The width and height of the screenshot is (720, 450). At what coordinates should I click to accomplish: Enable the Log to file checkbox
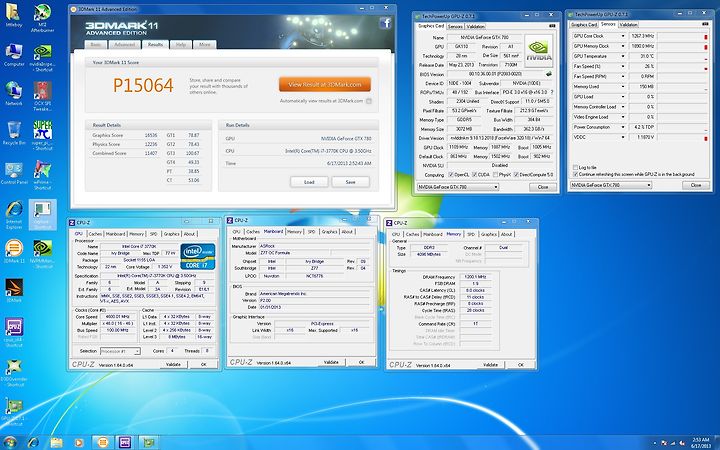tap(575, 168)
